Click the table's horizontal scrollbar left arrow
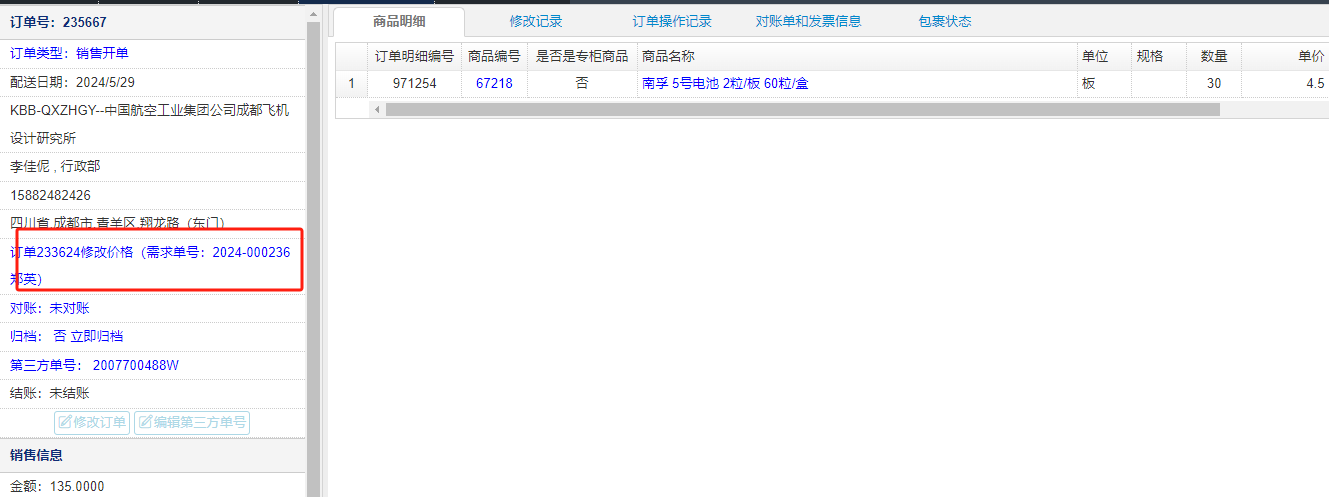This screenshot has height=497, width=1329. 378,109
